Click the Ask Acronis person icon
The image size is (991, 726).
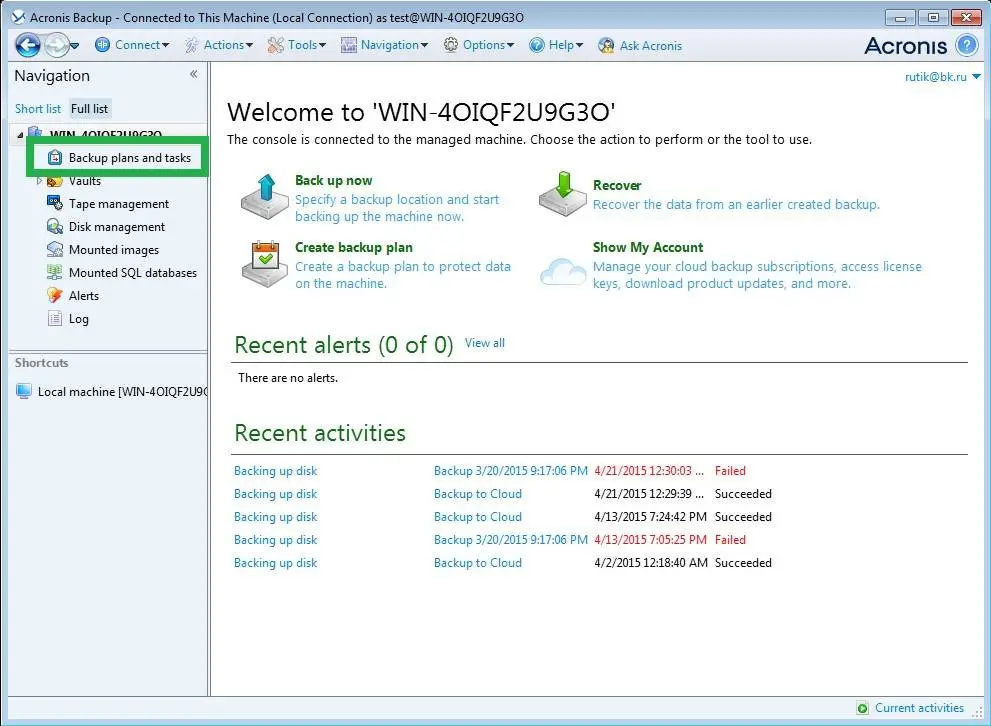coord(606,45)
